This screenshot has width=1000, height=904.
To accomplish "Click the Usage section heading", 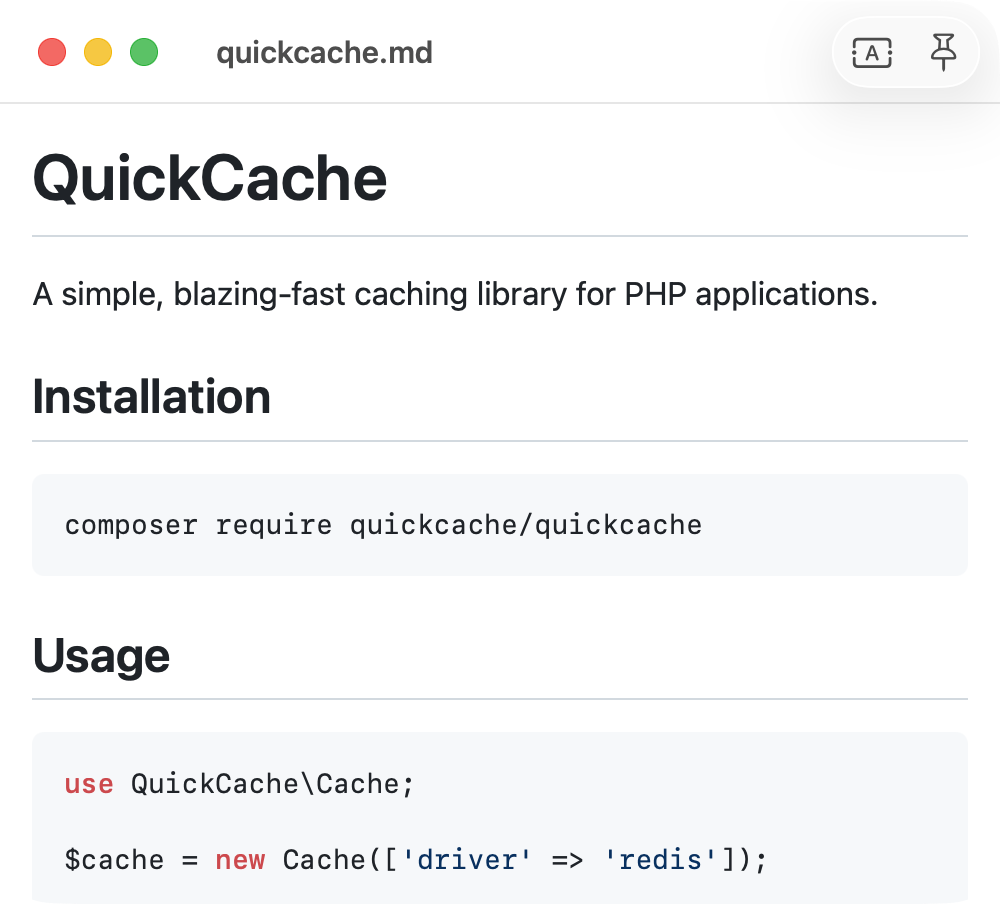I will 101,656.
